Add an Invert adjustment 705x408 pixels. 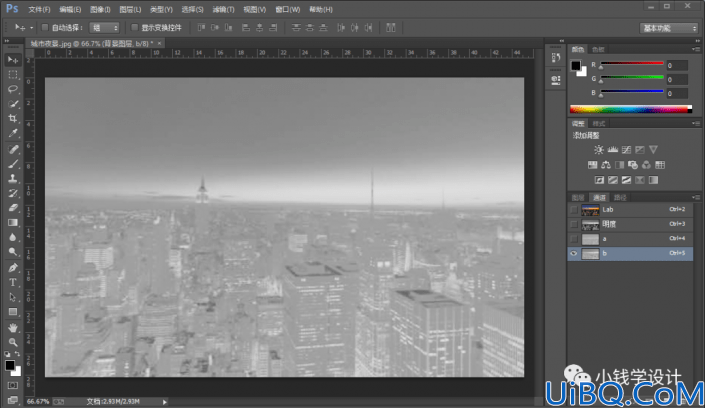(599, 180)
